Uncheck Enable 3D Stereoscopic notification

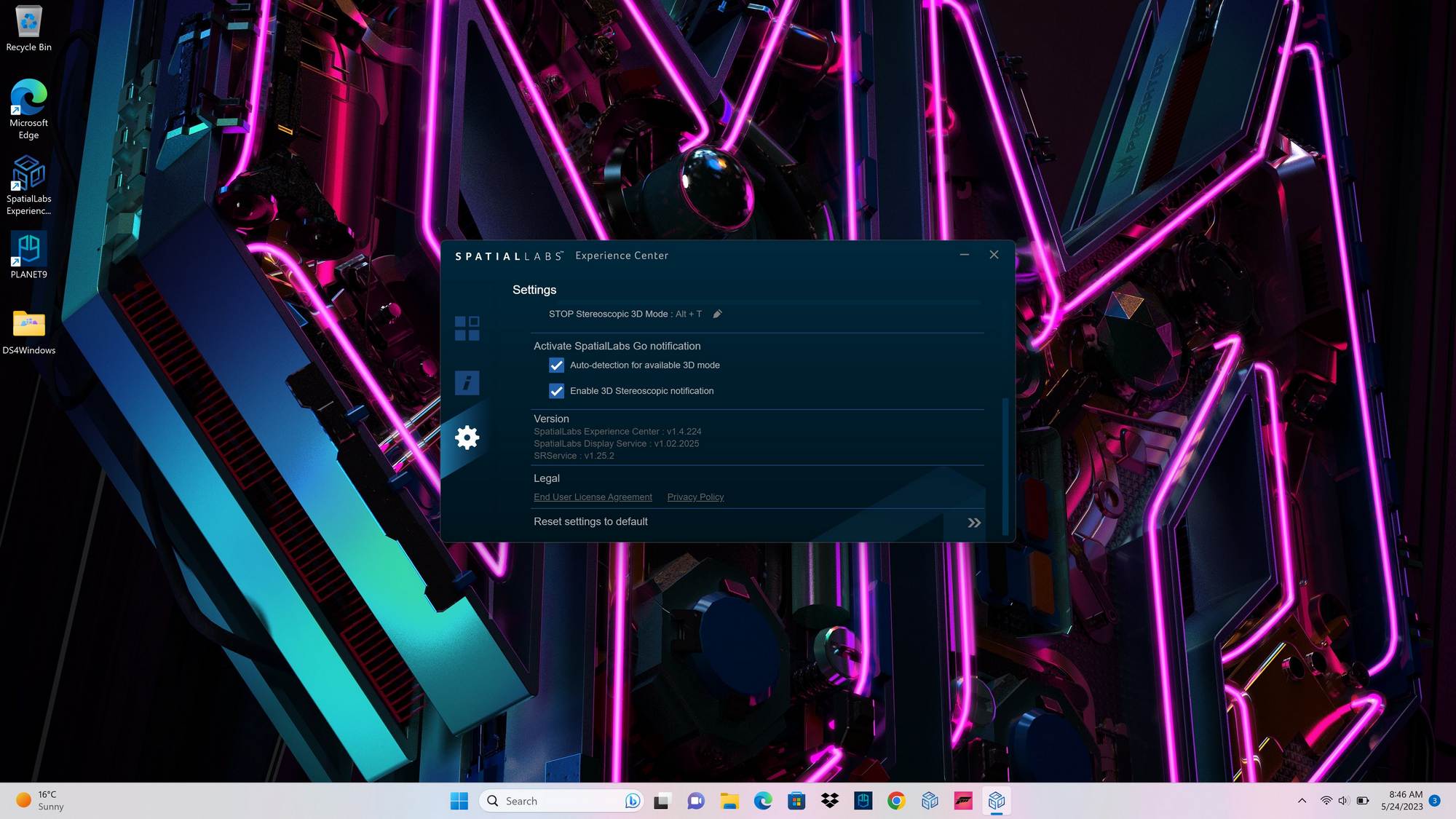click(556, 391)
